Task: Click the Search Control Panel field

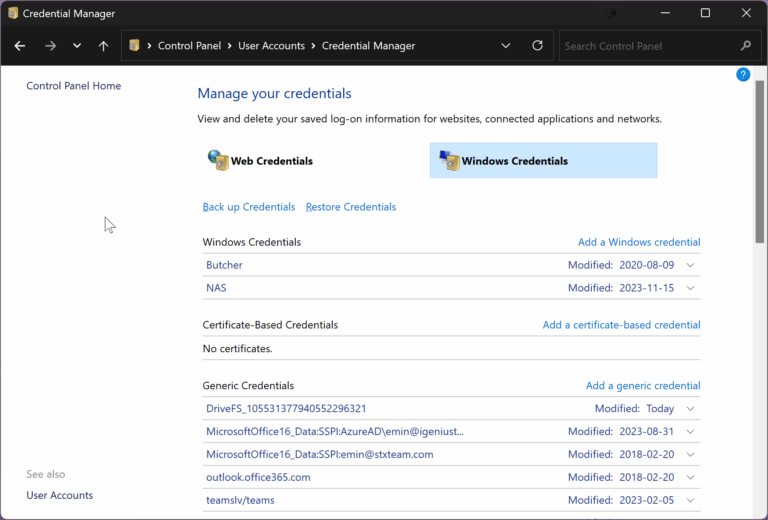Action: 660,46
